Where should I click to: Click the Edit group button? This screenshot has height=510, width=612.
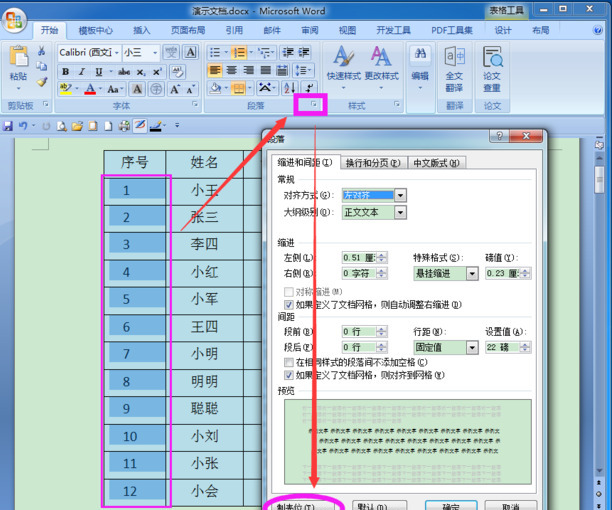[x=420, y=66]
